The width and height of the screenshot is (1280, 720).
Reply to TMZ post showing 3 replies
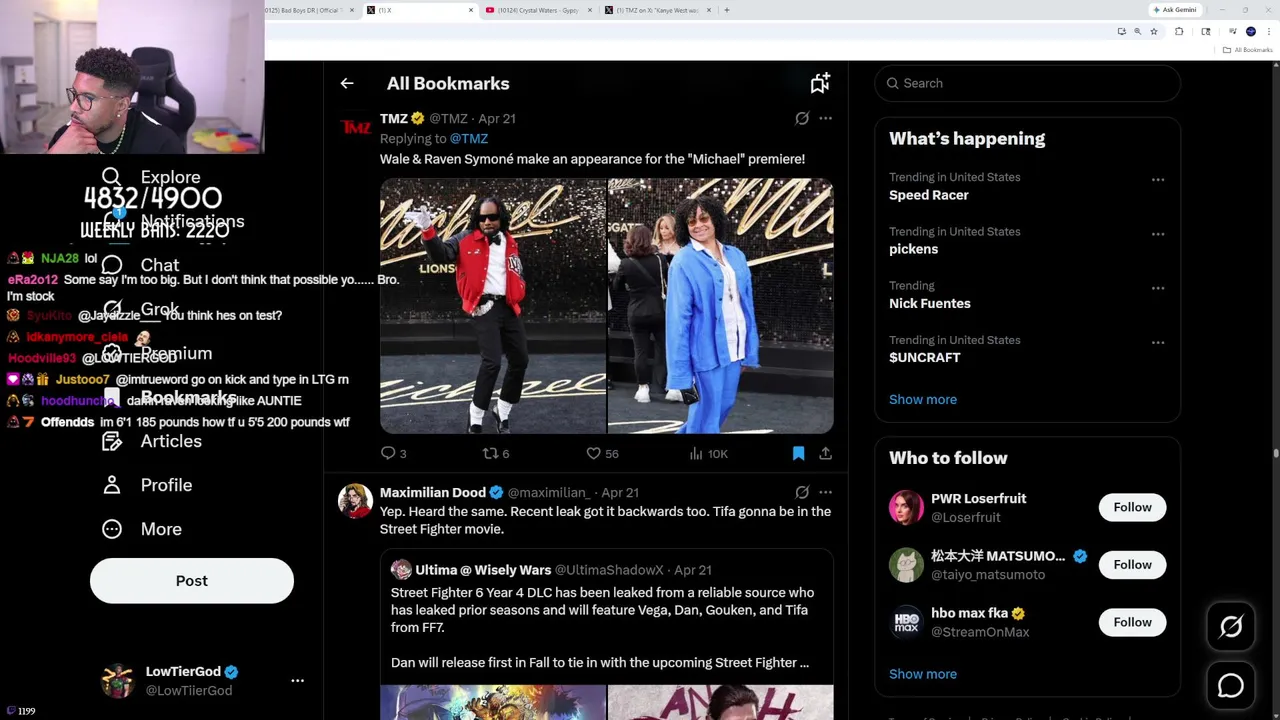pyautogui.click(x=393, y=453)
